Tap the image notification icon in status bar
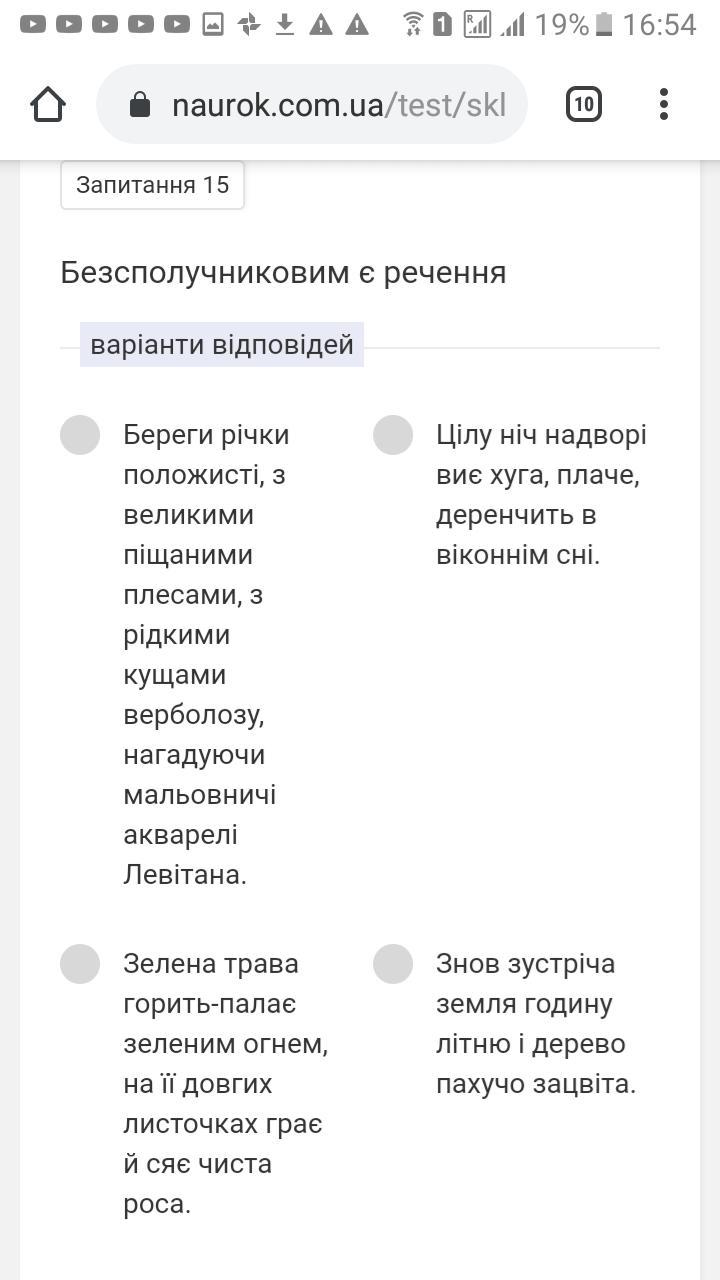The width and height of the screenshot is (720, 1280). pyautogui.click(x=213, y=24)
